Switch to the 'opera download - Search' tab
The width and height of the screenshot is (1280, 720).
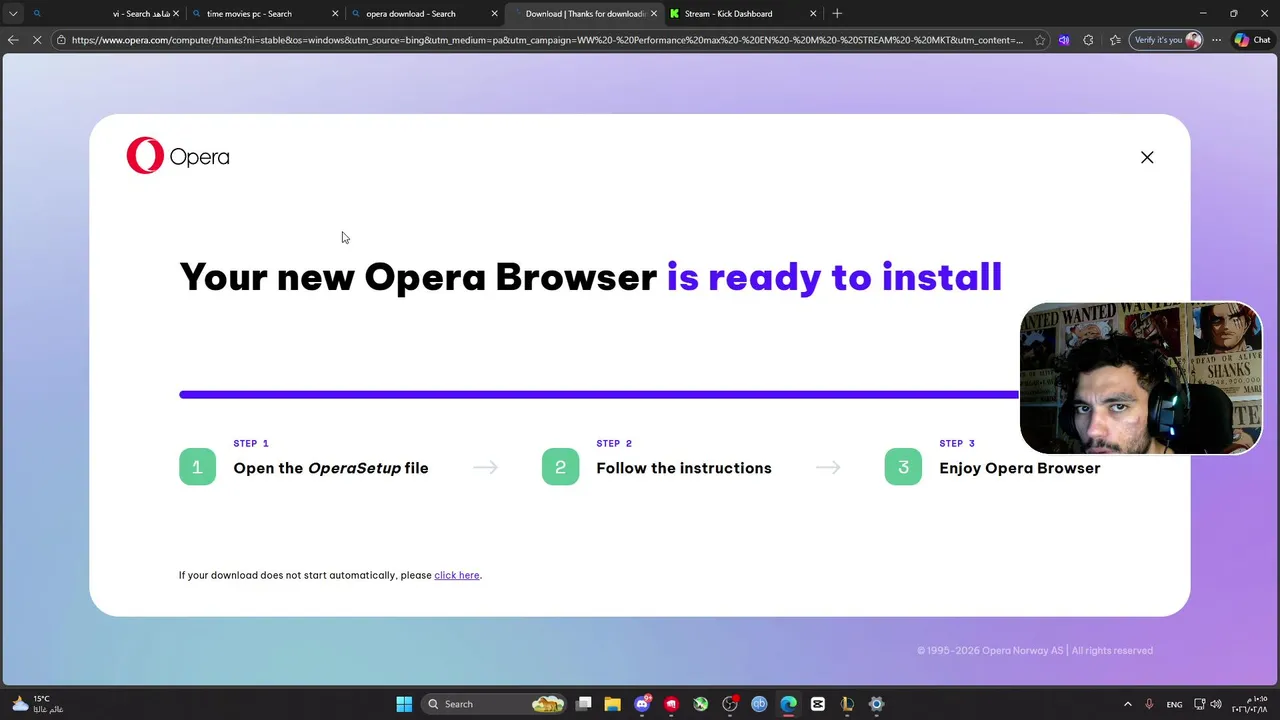pyautogui.click(x=424, y=14)
